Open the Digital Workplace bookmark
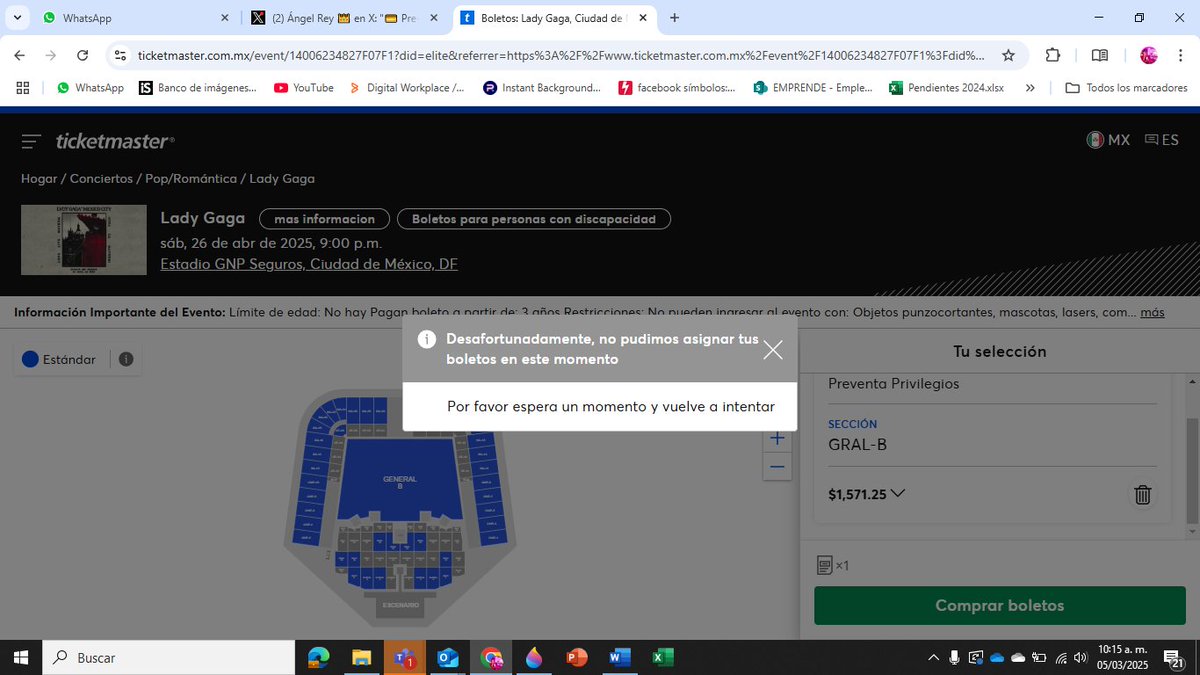Screen dimensions: 1200x675 click(x=406, y=88)
